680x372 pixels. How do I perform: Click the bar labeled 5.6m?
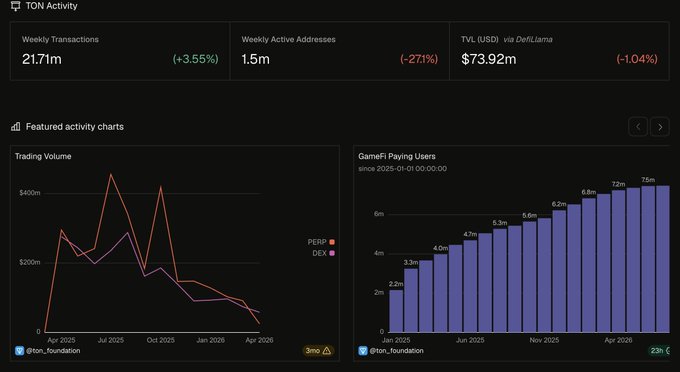530,277
